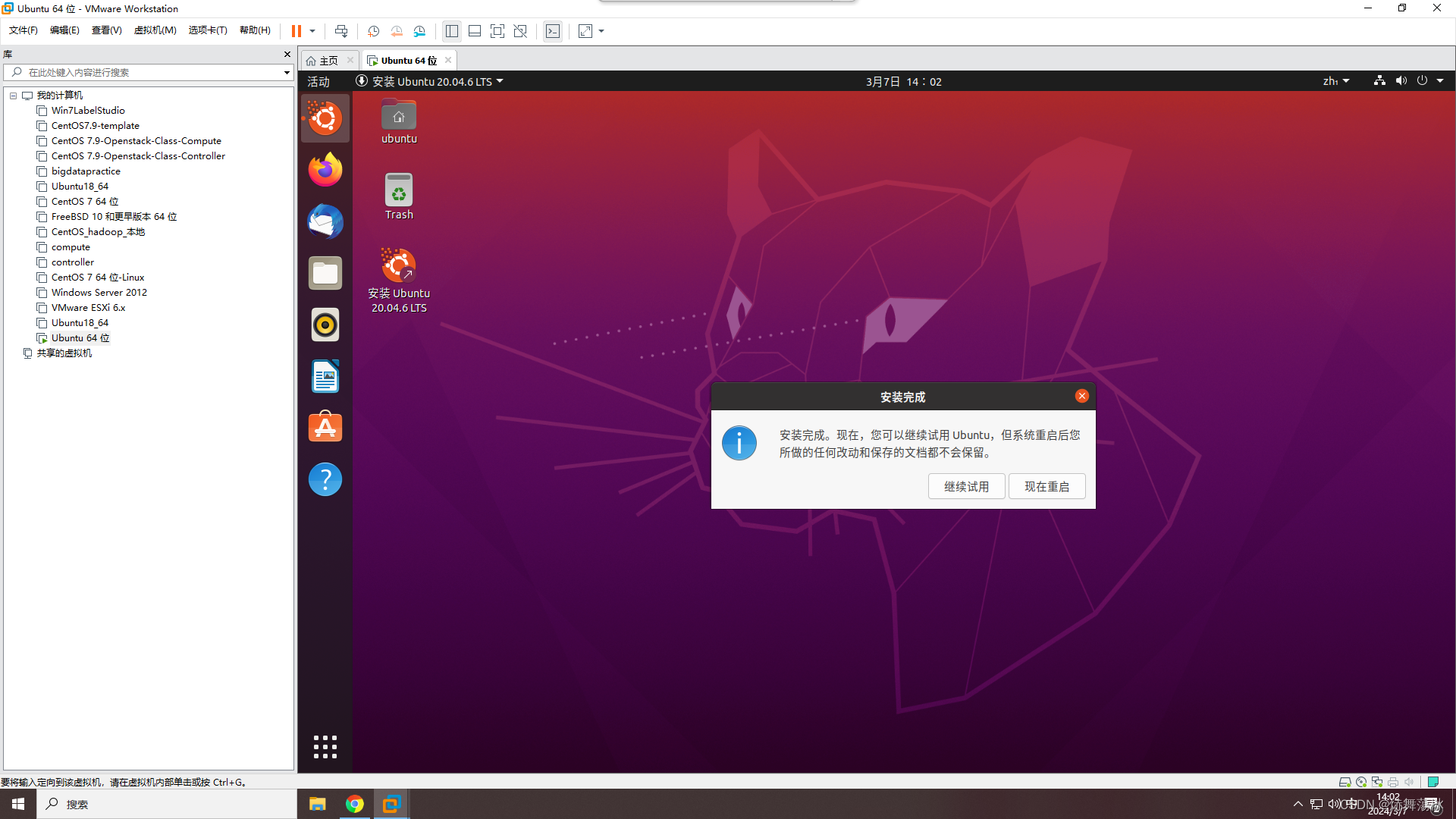1456x819 pixels.
Task: Open Files manager from dock
Action: point(325,273)
